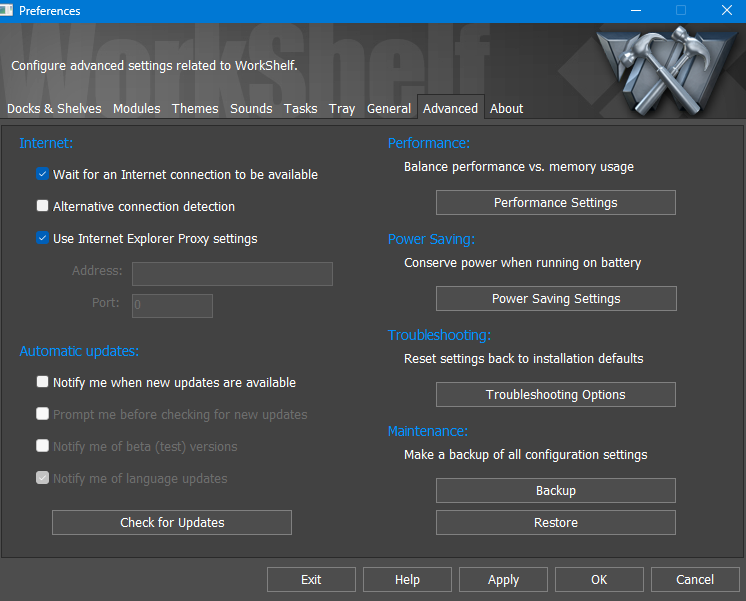Toggle Wait for Internet connection checkbox
Viewport: 746px width, 601px height.
click(43, 175)
